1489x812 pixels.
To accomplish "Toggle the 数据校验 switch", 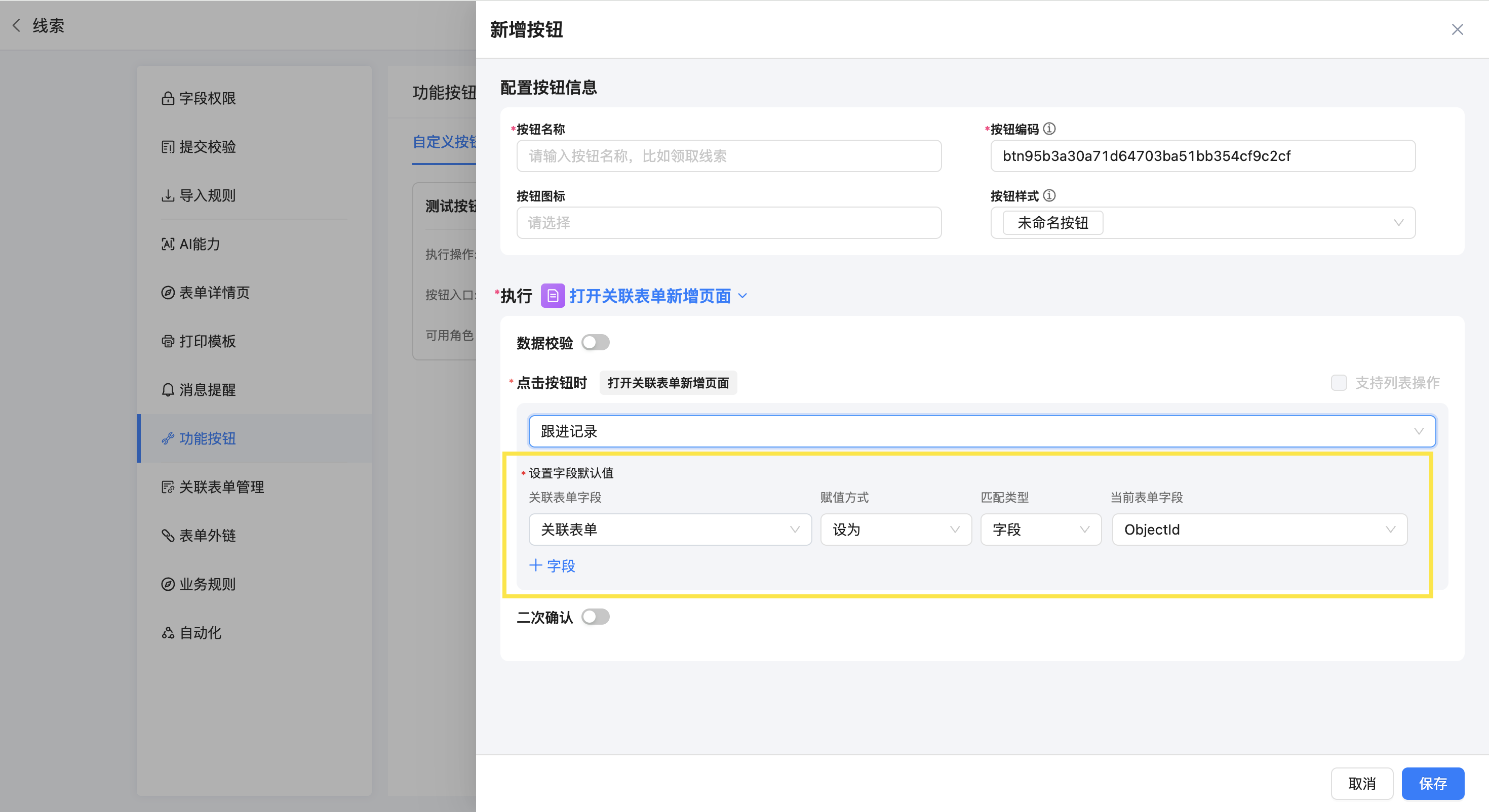I will click(596, 343).
